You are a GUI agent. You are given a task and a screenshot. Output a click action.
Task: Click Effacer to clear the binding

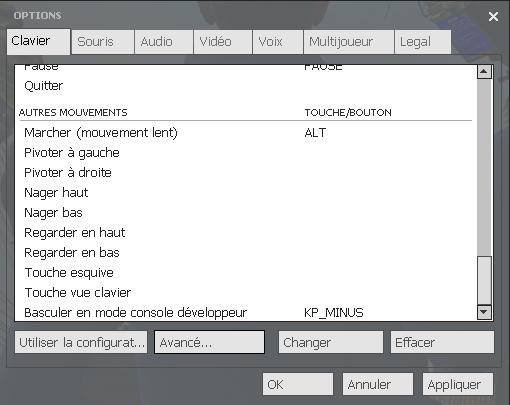442,342
